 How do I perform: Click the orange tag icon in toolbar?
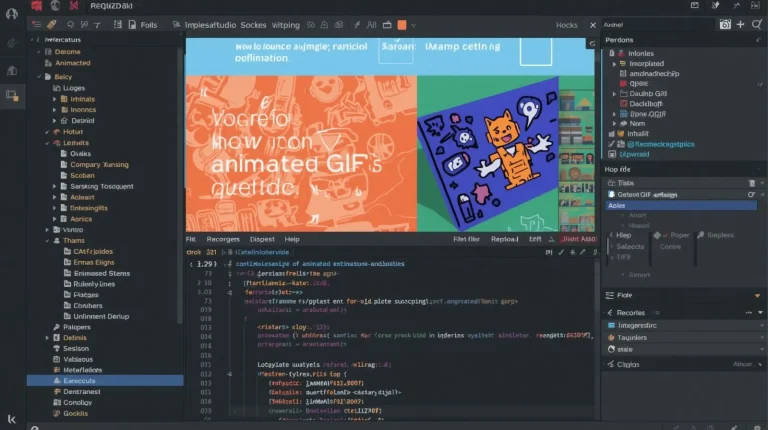(51, 24)
